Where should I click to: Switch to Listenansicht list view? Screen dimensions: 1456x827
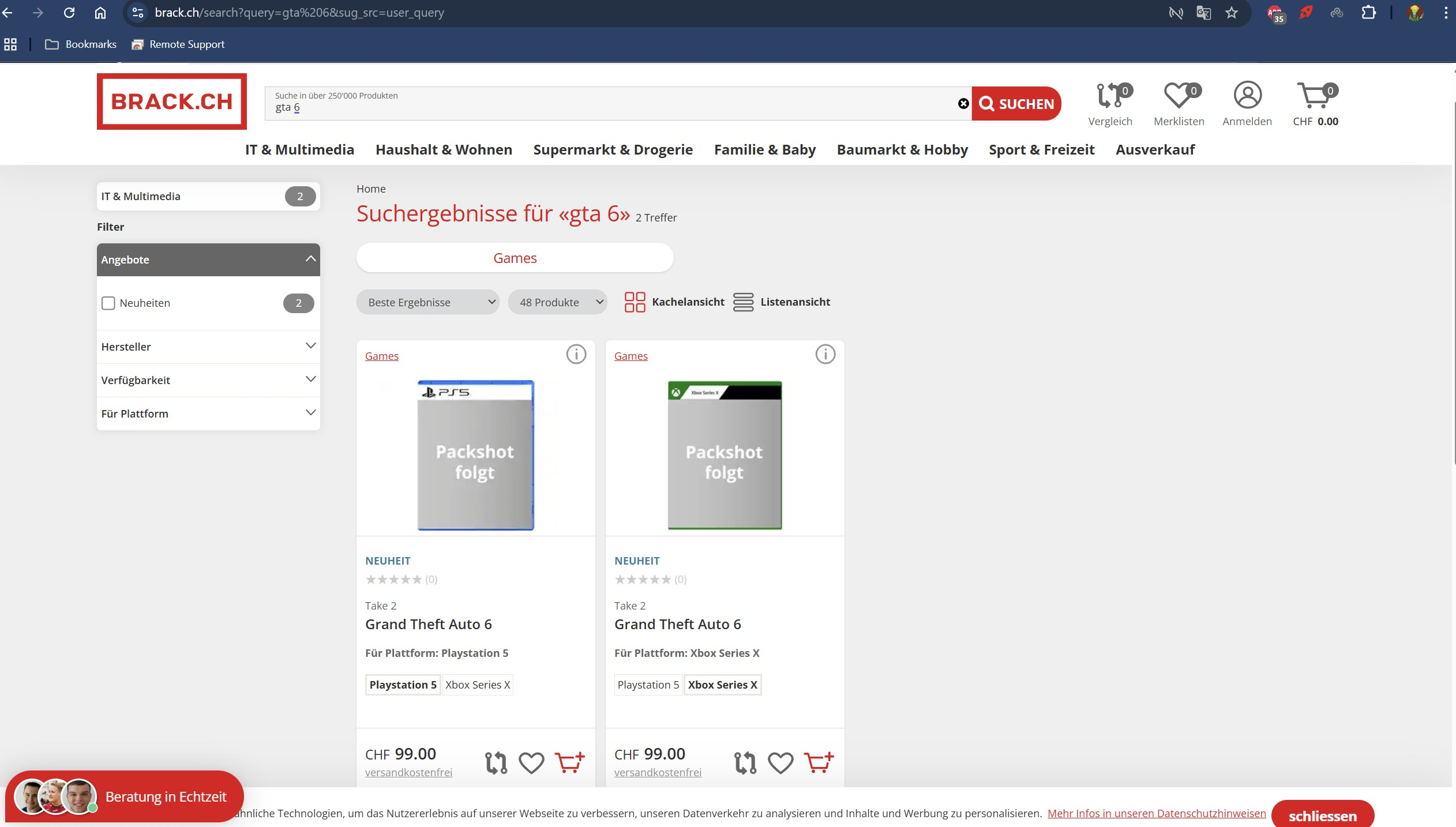click(782, 302)
